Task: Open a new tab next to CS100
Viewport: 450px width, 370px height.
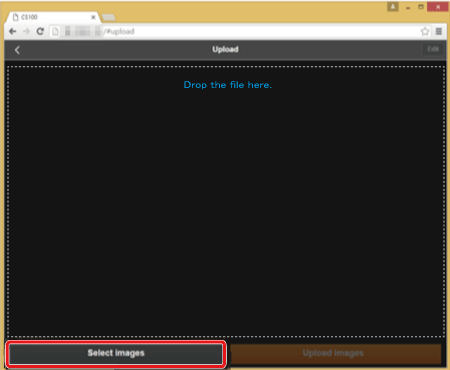Action: click(108, 17)
